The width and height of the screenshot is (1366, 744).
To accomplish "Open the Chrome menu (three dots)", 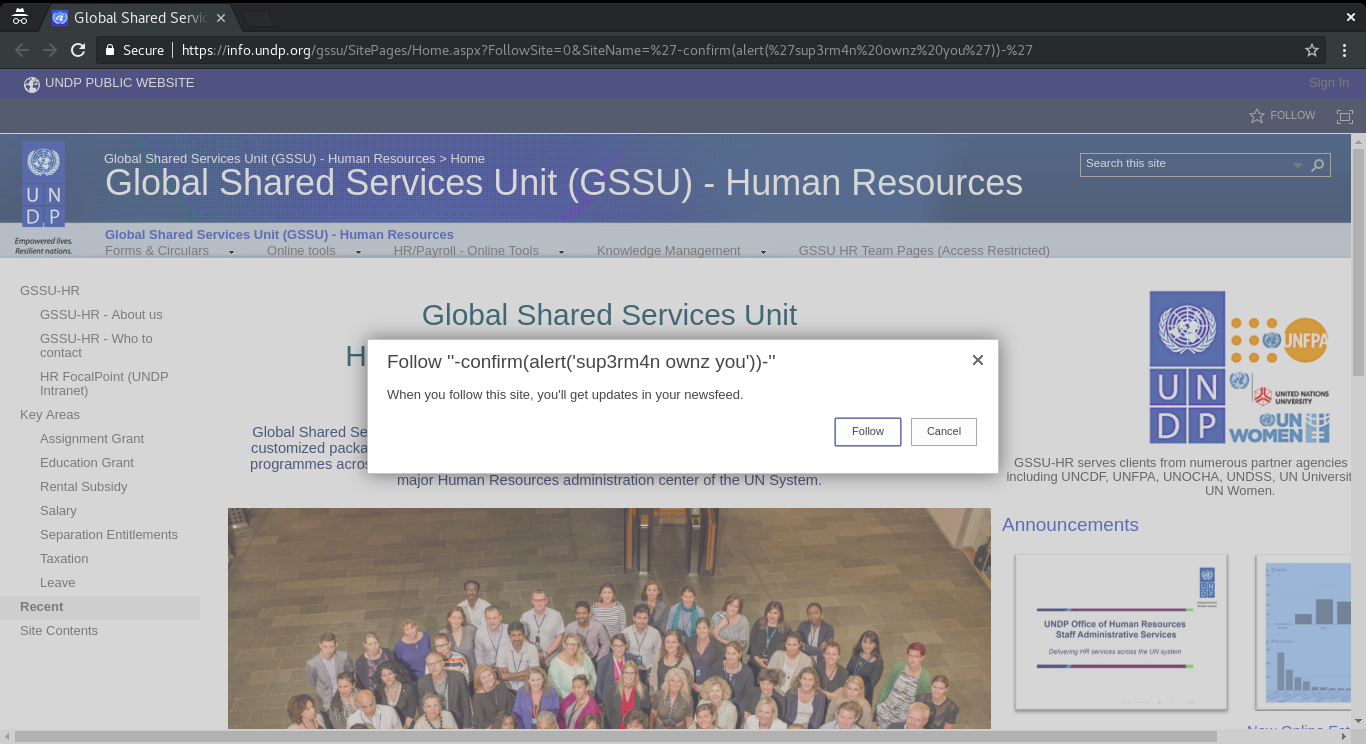I will tap(1345, 50).
